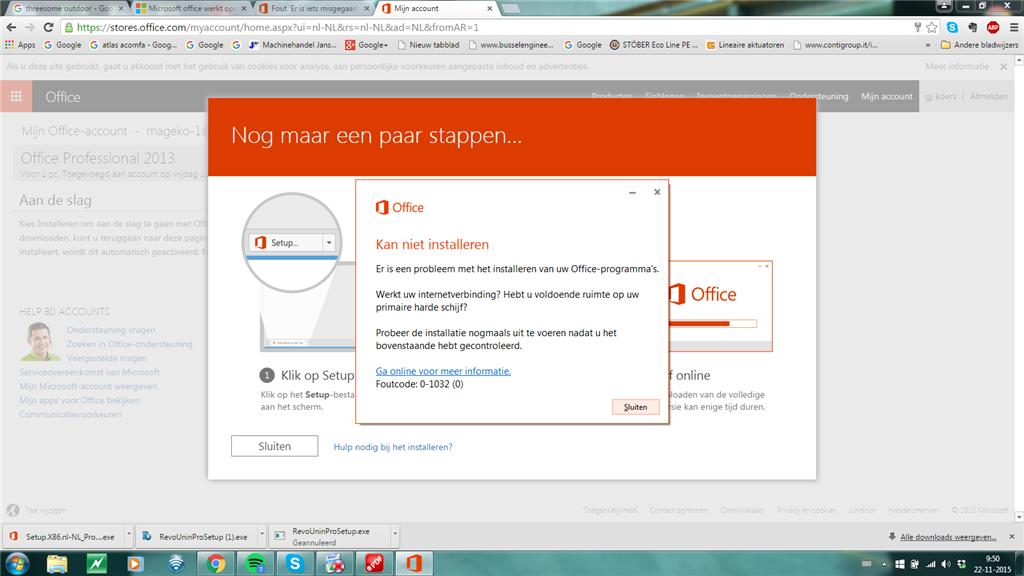Viewport: 1024px width, 576px height.
Task: Open the Evernote elephant extension
Action: pyautogui.click(x=973, y=27)
